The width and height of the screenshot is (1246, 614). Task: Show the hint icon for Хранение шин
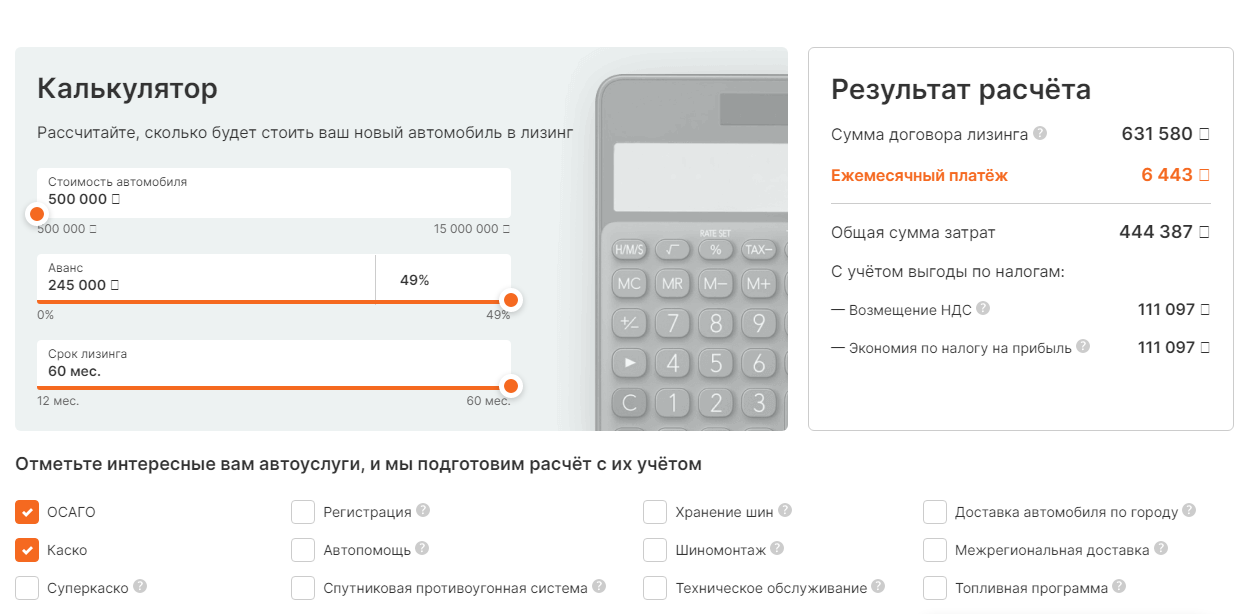pos(785,511)
